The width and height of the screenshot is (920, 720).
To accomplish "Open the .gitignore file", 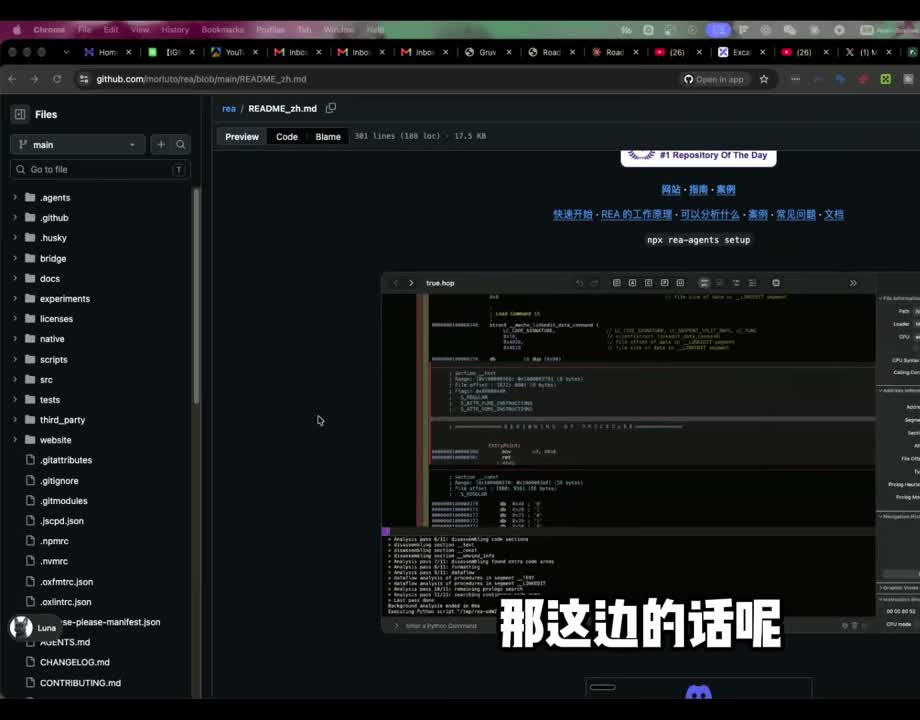I will (x=59, y=481).
